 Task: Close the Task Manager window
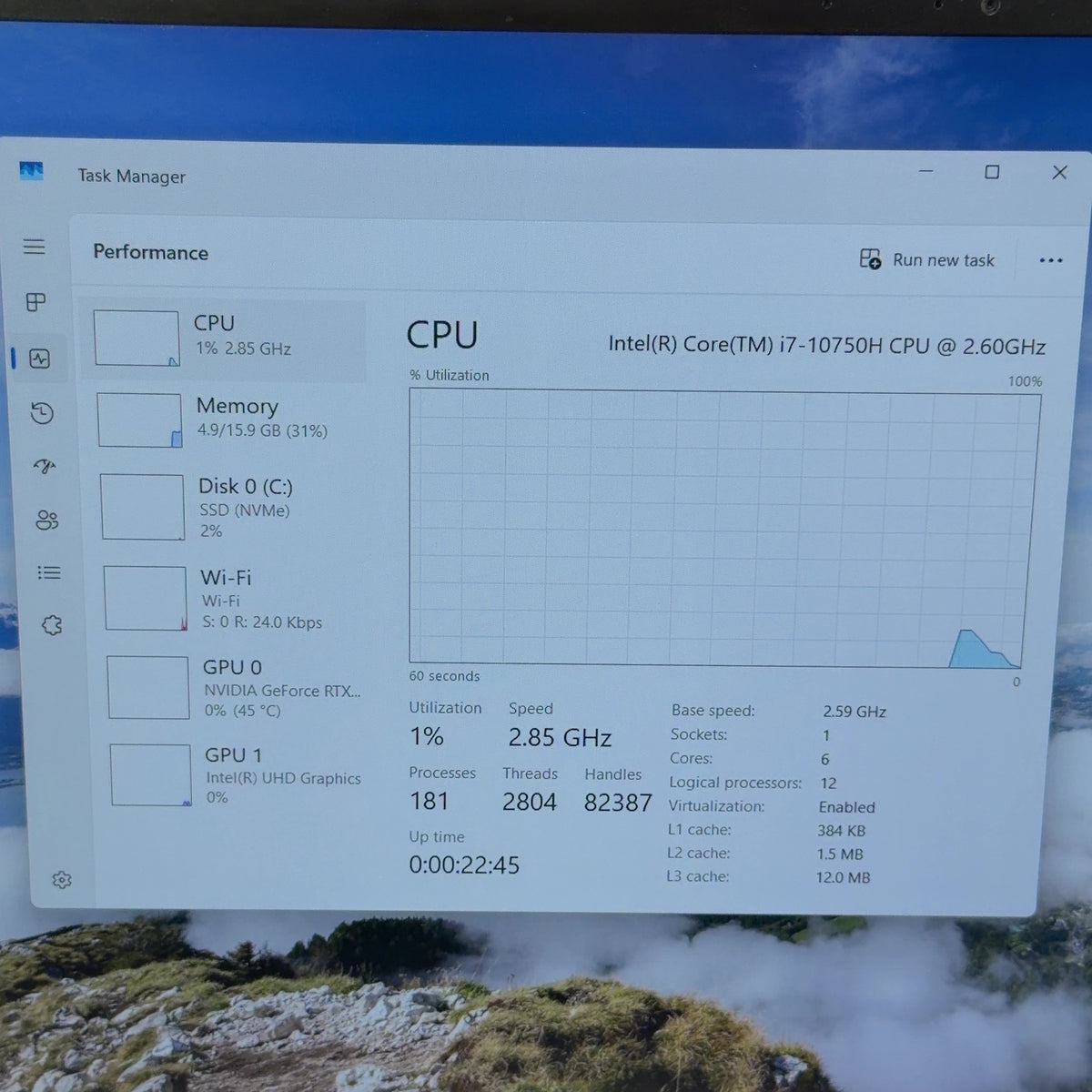pyautogui.click(x=1059, y=172)
